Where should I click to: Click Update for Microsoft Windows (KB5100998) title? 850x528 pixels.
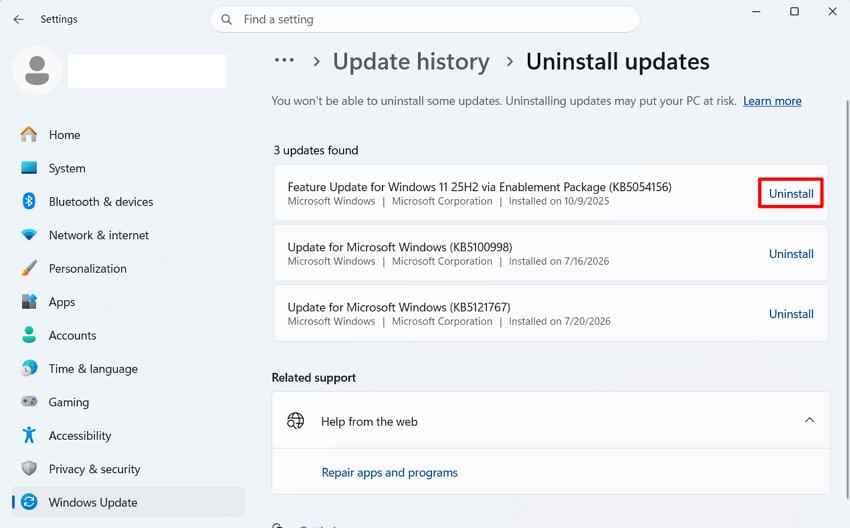400,247
